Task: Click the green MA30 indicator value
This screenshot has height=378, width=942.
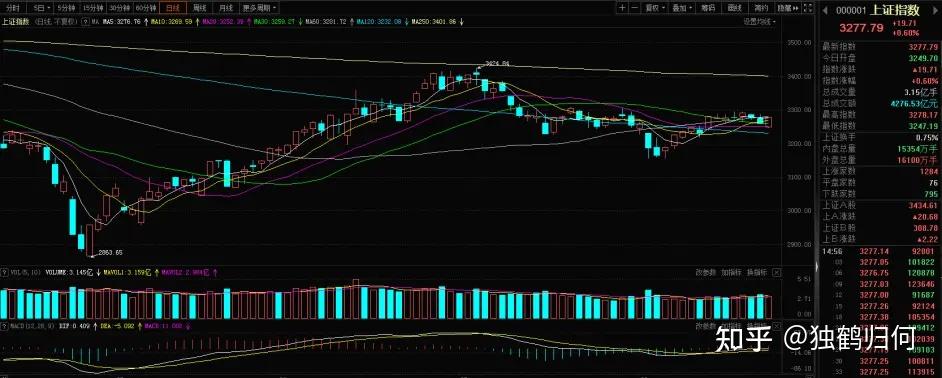Action: pos(274,21)
